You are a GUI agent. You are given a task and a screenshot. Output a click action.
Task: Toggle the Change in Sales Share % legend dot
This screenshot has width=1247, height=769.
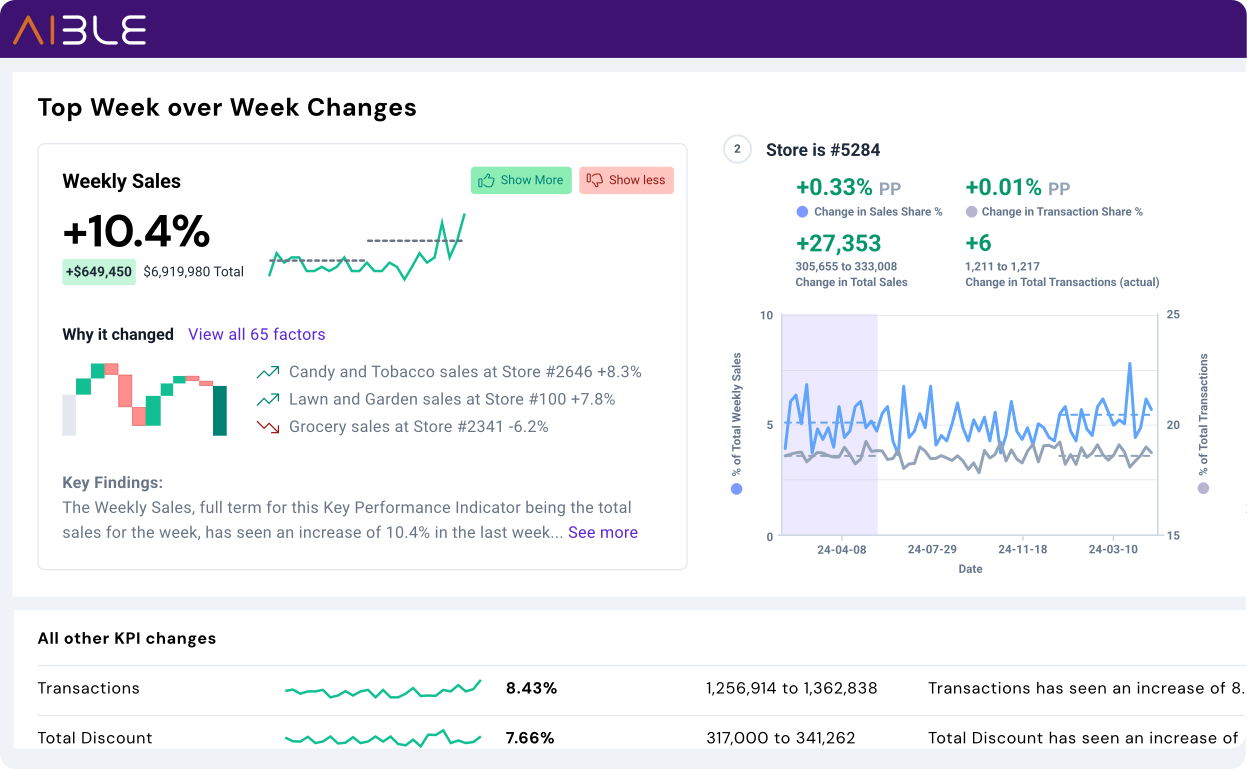pos(802,212)
